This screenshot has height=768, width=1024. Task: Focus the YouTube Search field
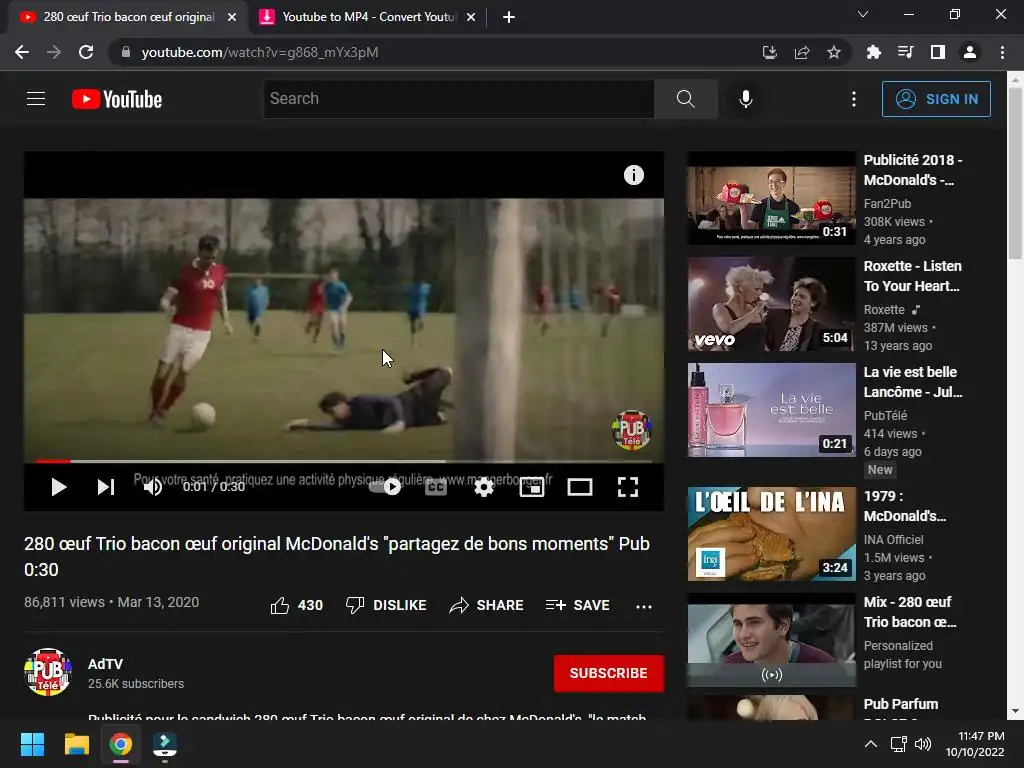[x=458, y=99]
